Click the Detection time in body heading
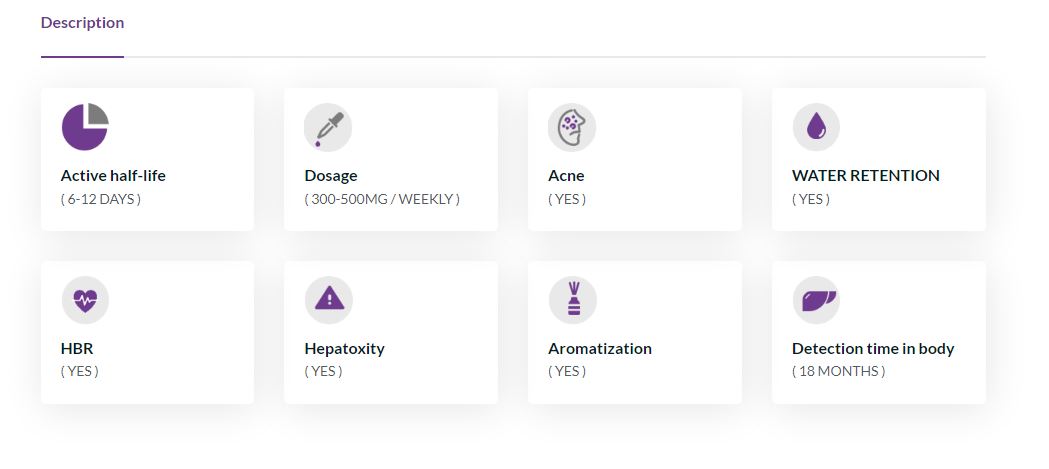This screenshot has height=469, width=1049. pos(873,349)
